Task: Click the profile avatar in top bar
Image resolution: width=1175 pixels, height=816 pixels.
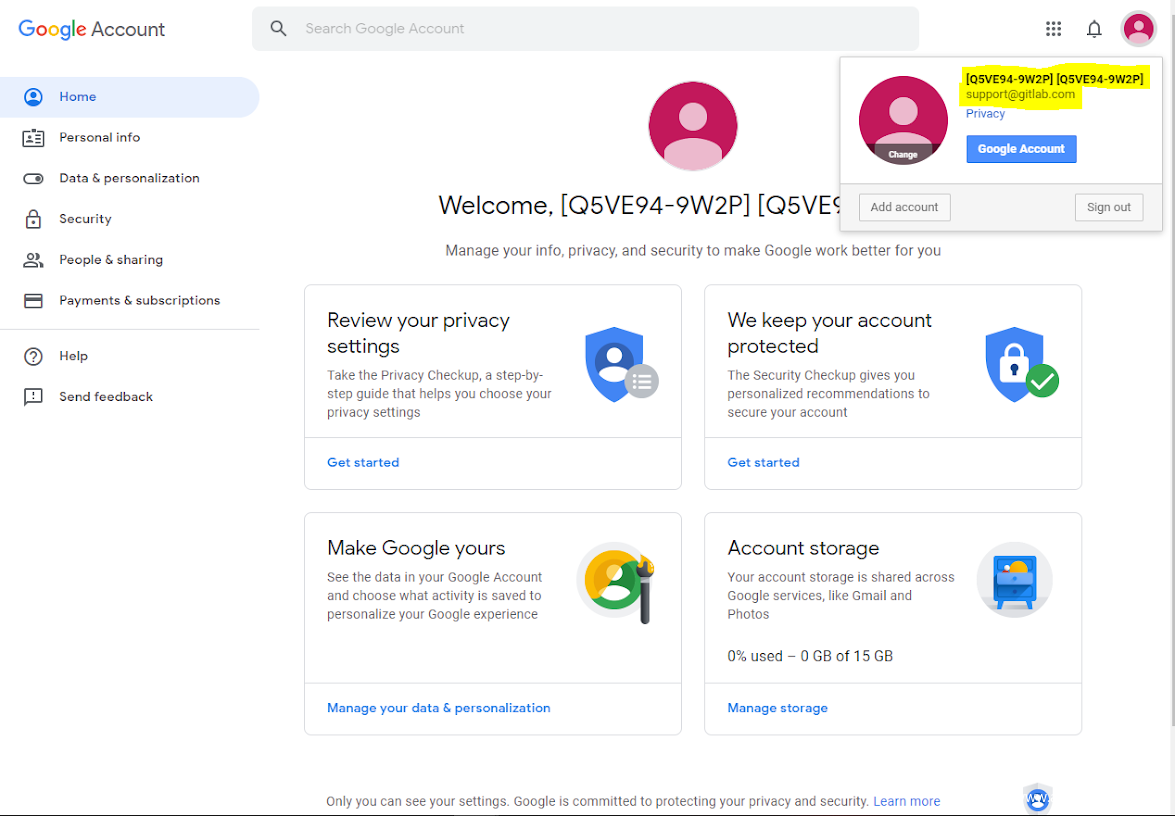Action: tap(1138, 29)
